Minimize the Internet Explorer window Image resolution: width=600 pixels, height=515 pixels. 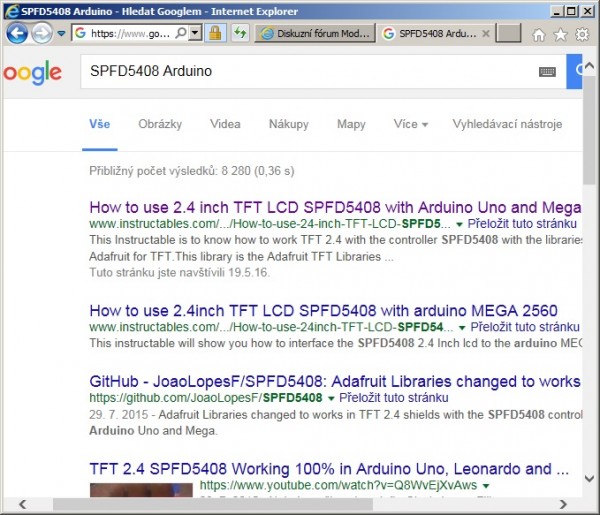click(x=556, y=11)
